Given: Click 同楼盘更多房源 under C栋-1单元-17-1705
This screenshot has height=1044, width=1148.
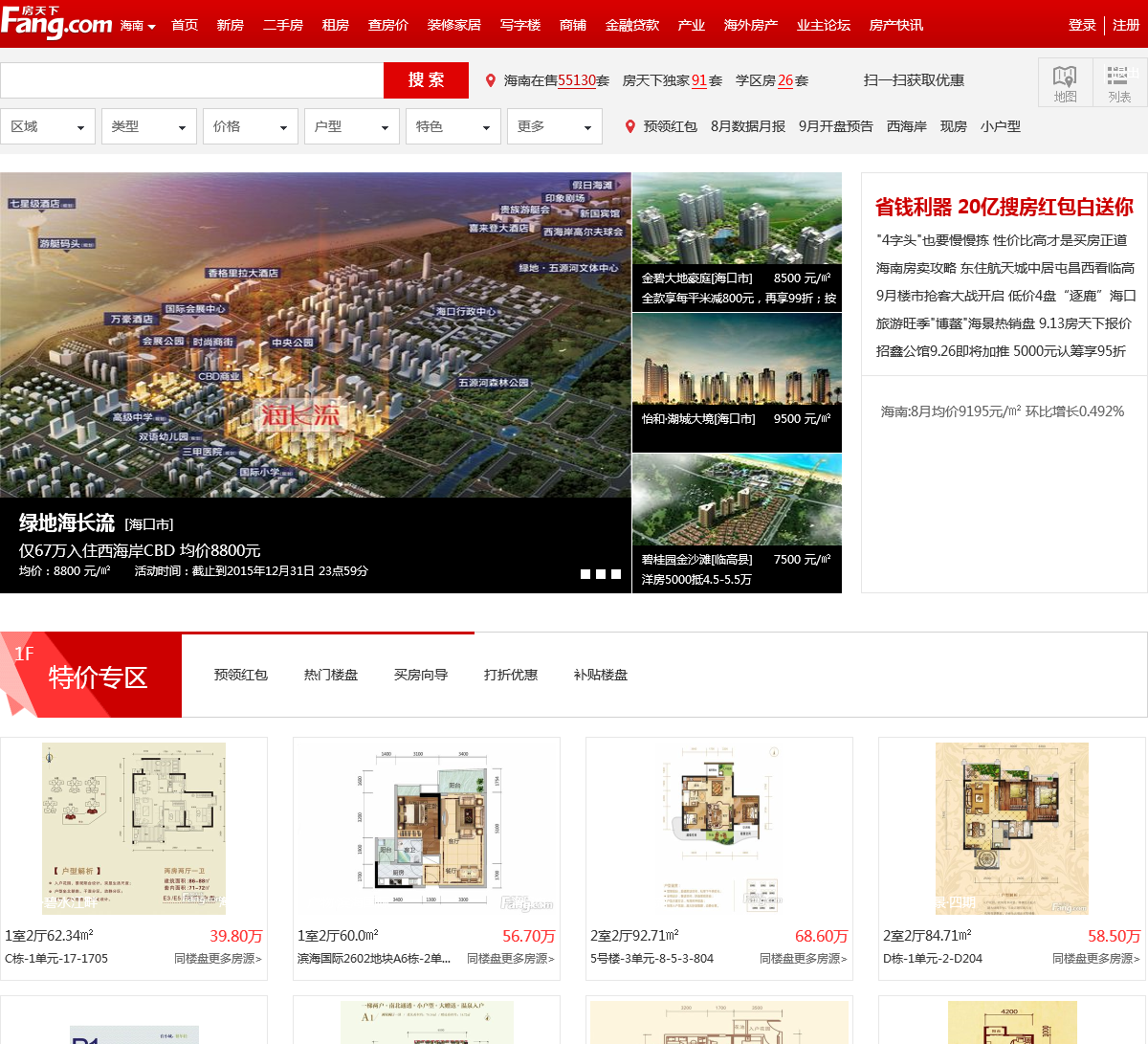Looking at the screenshot, I should [218, 959].
